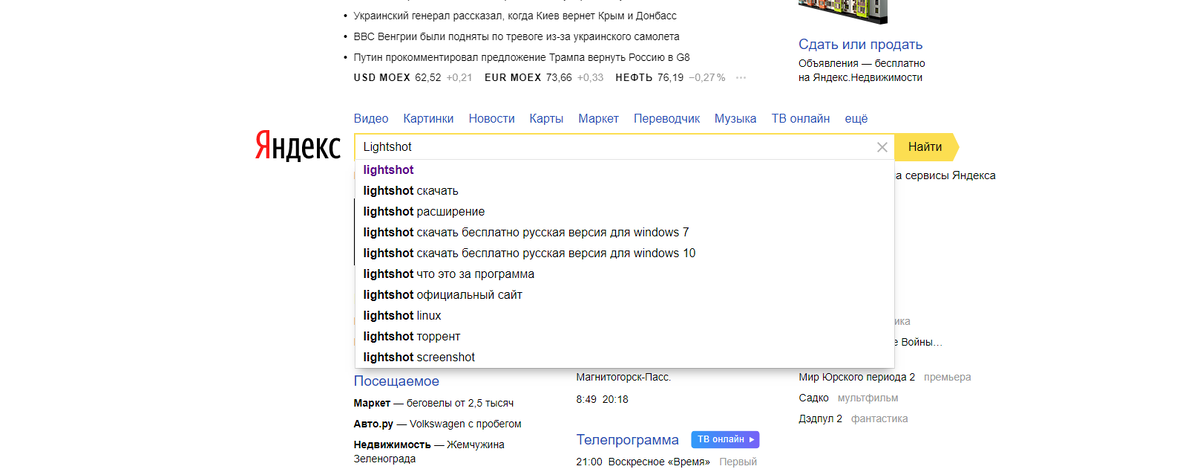Viewport: 1200px width, 472px height.
Task: Open news about ВВС Венгрии
Action: [x=515, y=37]
